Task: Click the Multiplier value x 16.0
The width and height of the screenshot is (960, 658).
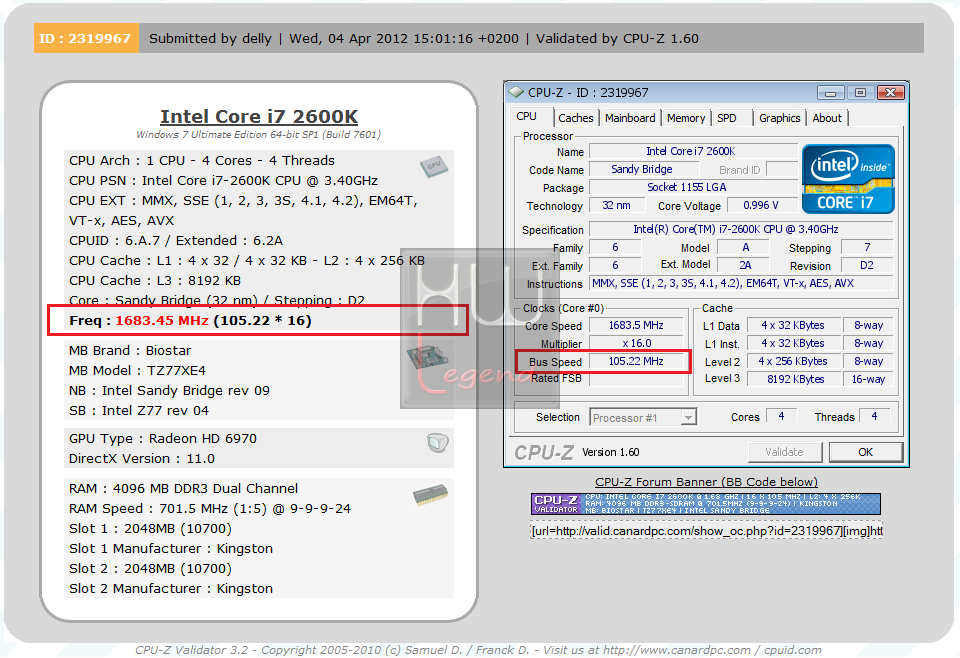Action: pyautogui.click(x=636, y=343)
